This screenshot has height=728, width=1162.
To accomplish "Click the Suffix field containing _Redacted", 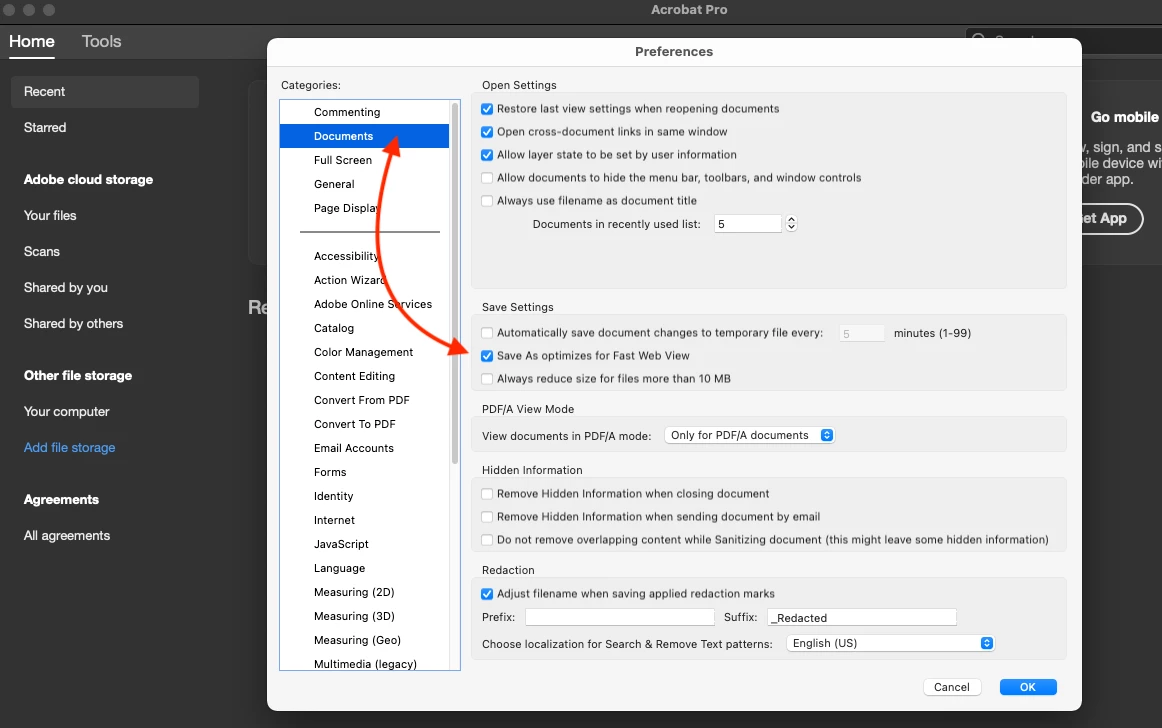I will (862, 617).
